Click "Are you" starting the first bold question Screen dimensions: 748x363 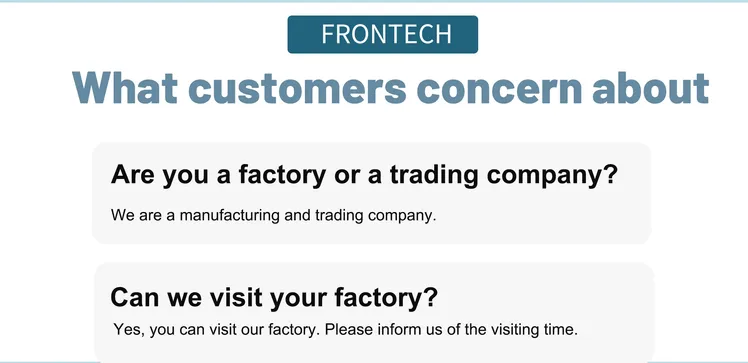pyautogui.click(x=159, y=175)
